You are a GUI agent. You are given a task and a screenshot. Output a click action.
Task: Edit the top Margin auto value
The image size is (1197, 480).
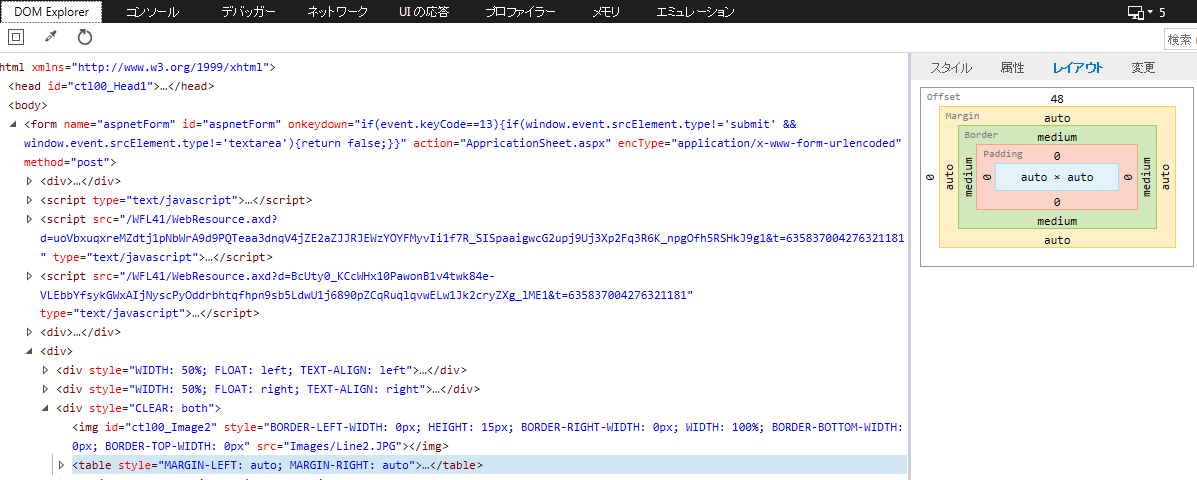click(x=1057, y=118)
